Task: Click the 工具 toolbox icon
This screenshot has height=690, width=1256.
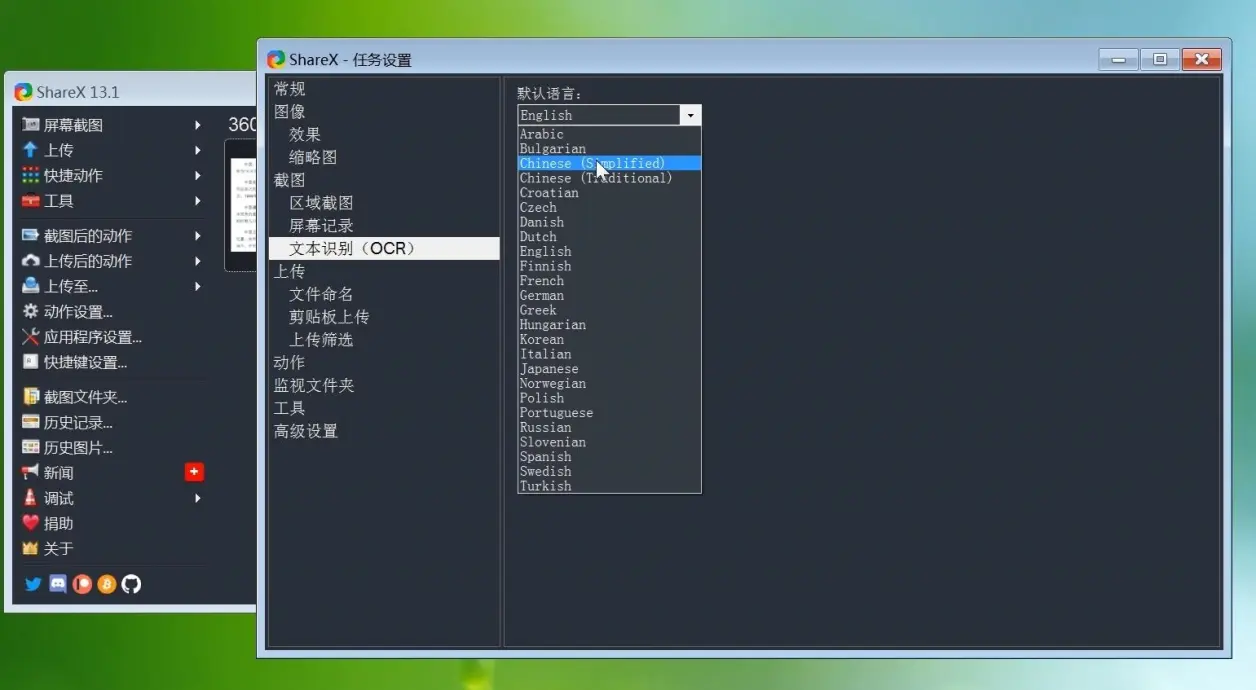Action: click(31, 201)
